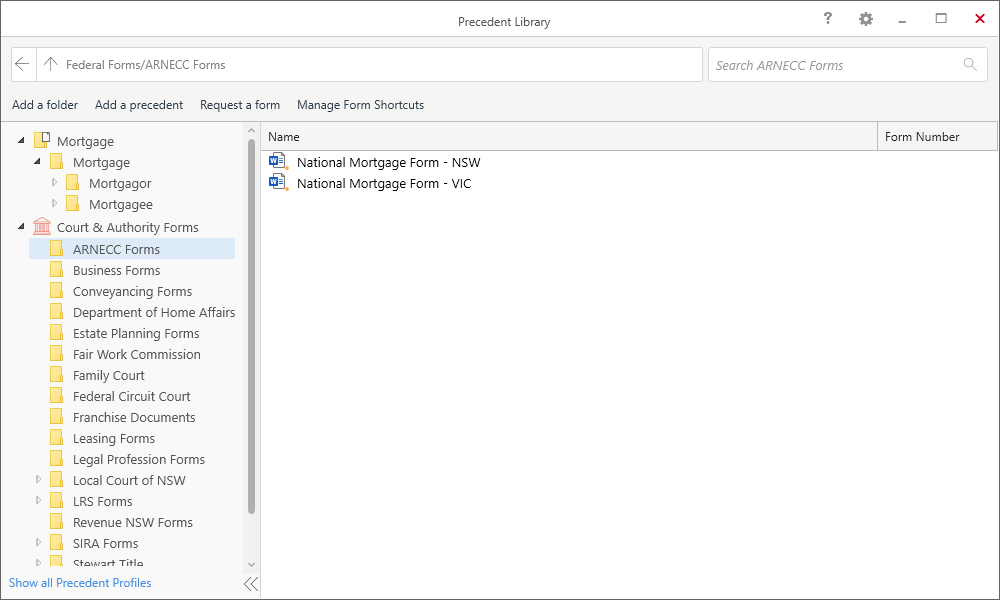Click Add a precedent
This screenshot has height=600, width=1000.
point(139,105)
